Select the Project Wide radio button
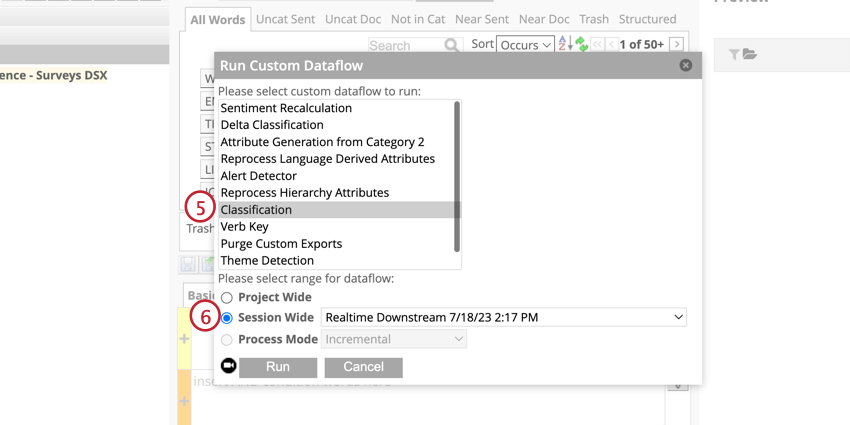 pos(227,298)
